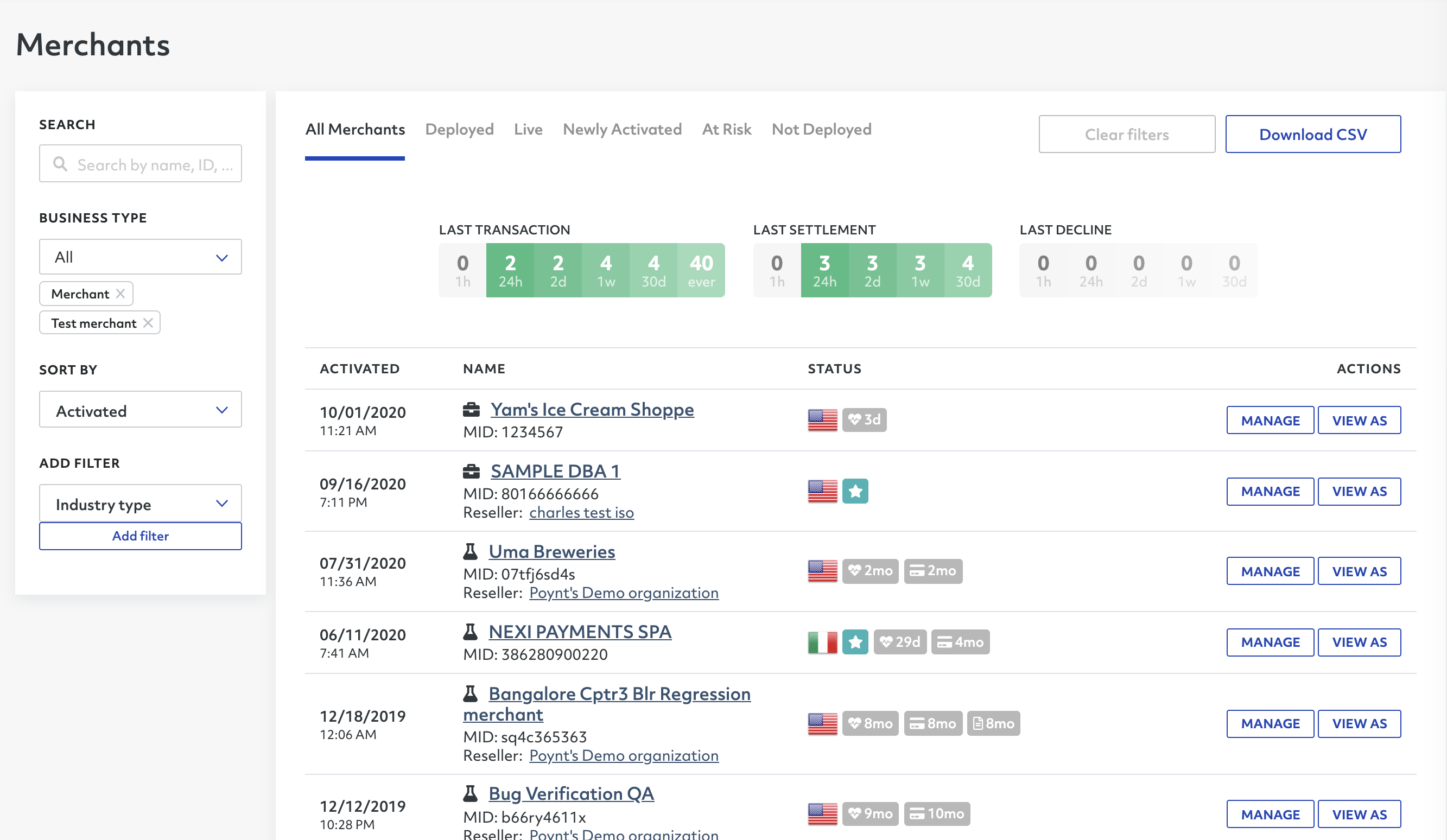Switch to the All Merchants tab

pyautogui.click(x=355, y=129)
